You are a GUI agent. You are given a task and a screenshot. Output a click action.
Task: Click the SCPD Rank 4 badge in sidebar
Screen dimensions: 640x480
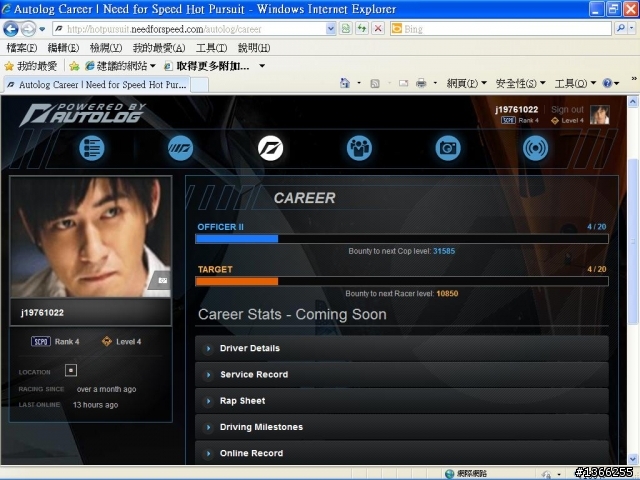[x=55, y=342]
